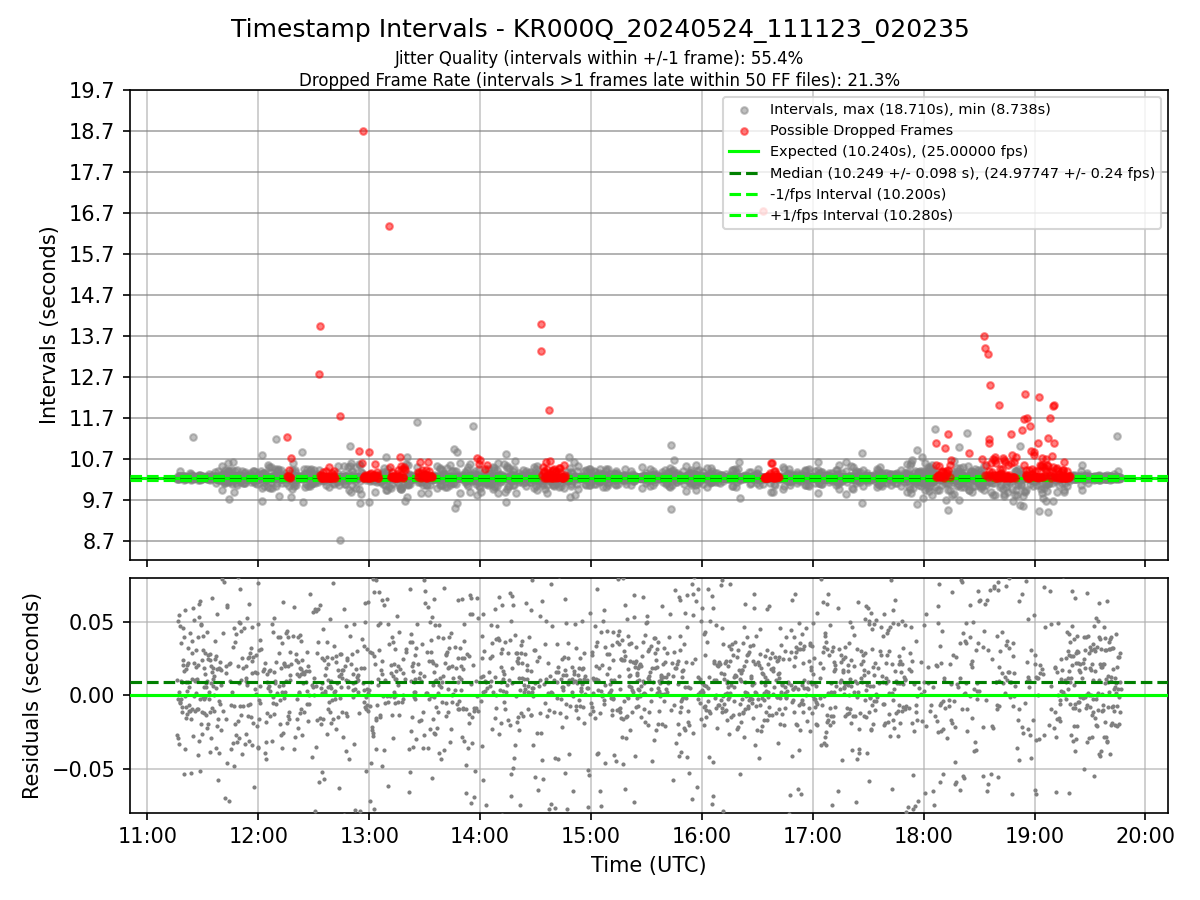The image size is (1200, 900).
Task: Click the x-axis tick label 18:00
Action: [x=923, y=834]
